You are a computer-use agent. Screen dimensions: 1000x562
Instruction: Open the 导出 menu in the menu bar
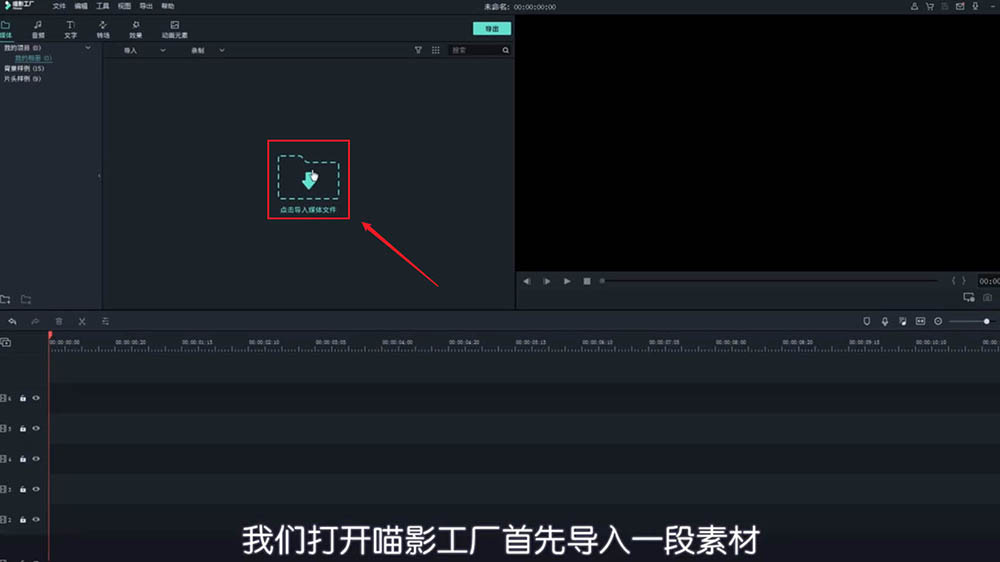[x=146, y=6]
